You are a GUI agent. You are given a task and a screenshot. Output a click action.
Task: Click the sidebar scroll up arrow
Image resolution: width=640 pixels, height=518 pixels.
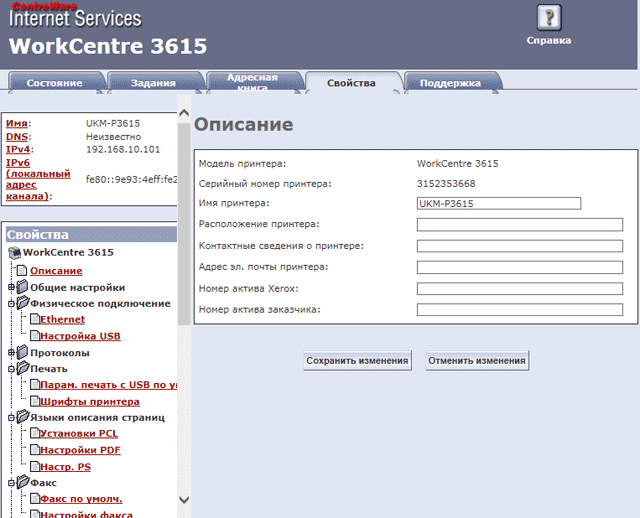pyautogui.click(x=184, y=113)
